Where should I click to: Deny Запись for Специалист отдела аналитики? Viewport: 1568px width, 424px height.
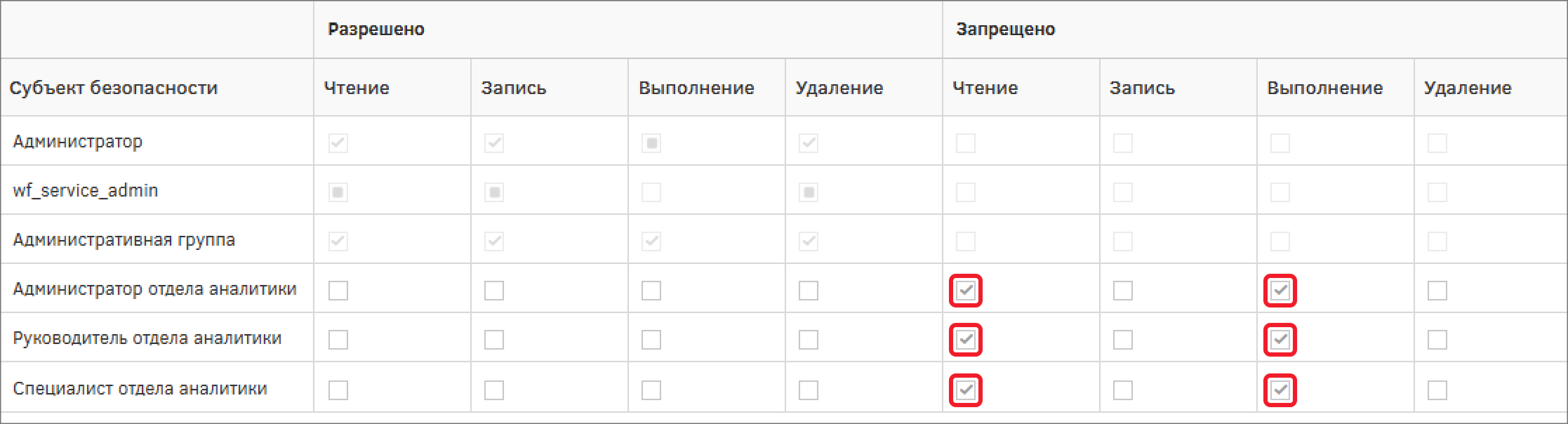point(1123,390)
